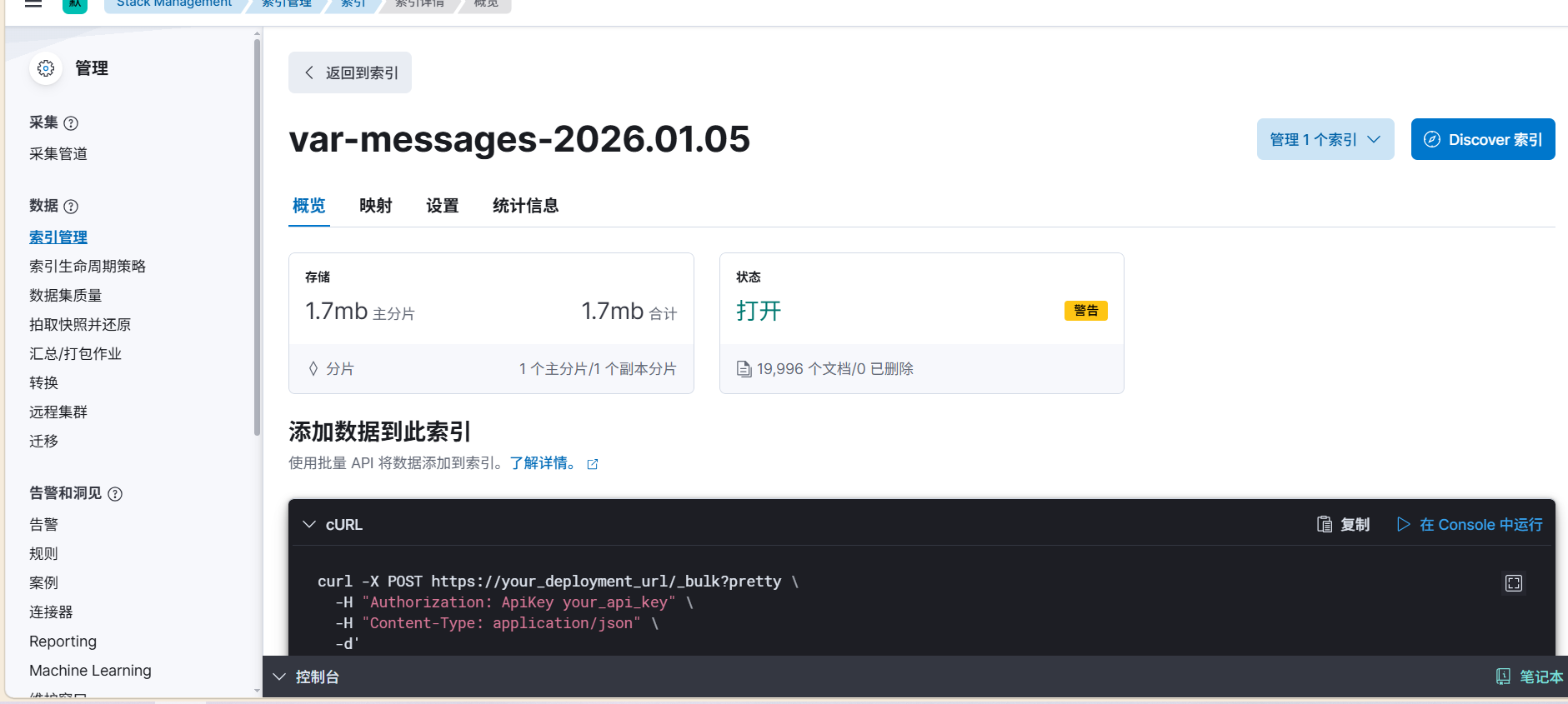The image size is (1568, 704).
Task: Collapse the cURL language selector
Action: (309, 524)
